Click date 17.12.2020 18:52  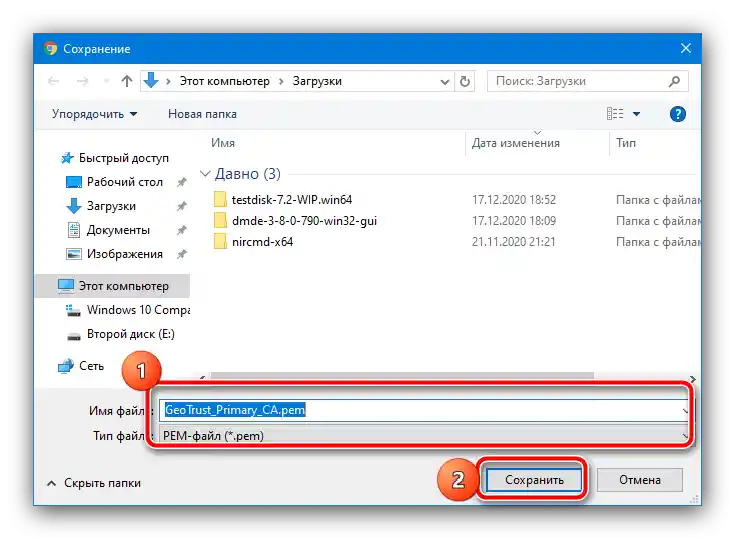pos(514,200)
